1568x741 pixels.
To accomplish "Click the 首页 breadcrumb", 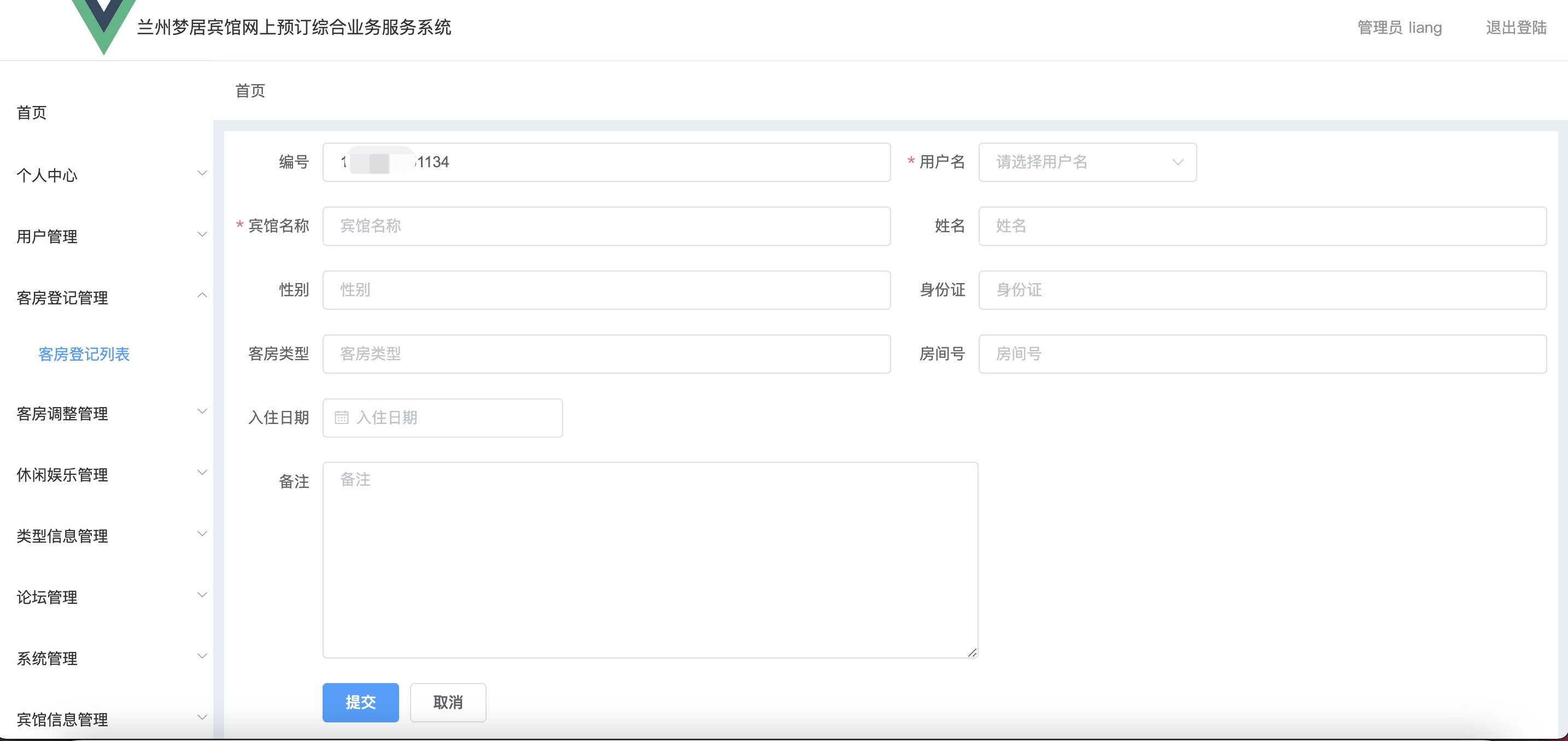I will (250, 91).
